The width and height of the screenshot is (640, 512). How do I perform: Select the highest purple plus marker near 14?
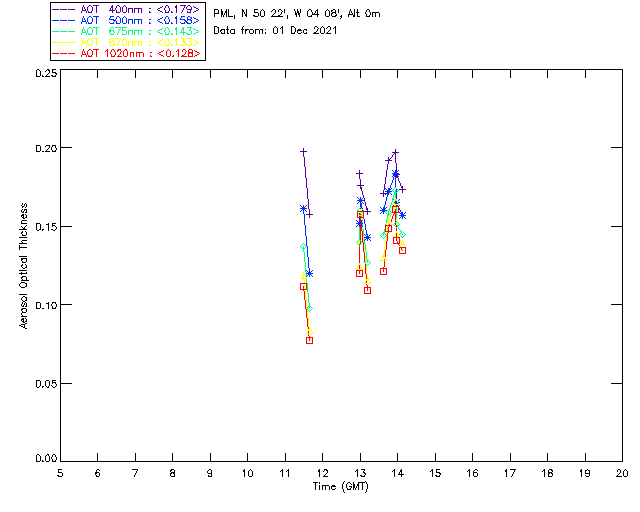(395, 152)
